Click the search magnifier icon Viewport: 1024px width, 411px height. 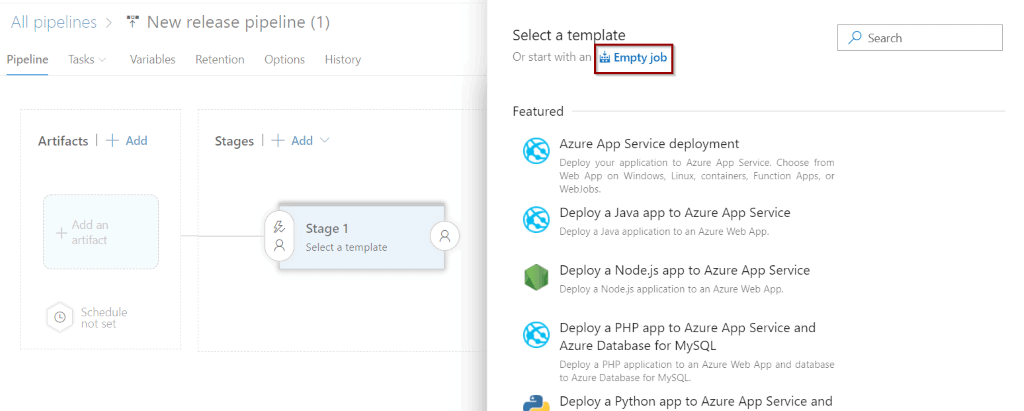coord(855,38)
